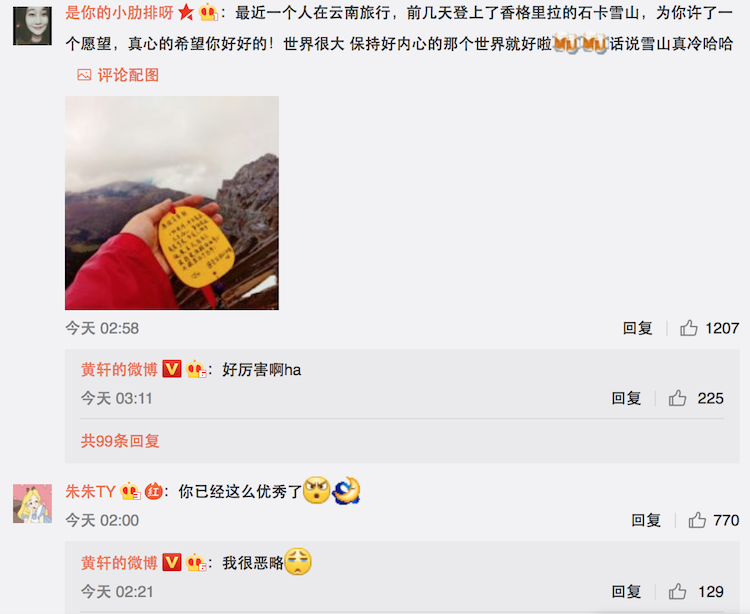Enlarge the yellow wish tag photo

click(172, 203)
